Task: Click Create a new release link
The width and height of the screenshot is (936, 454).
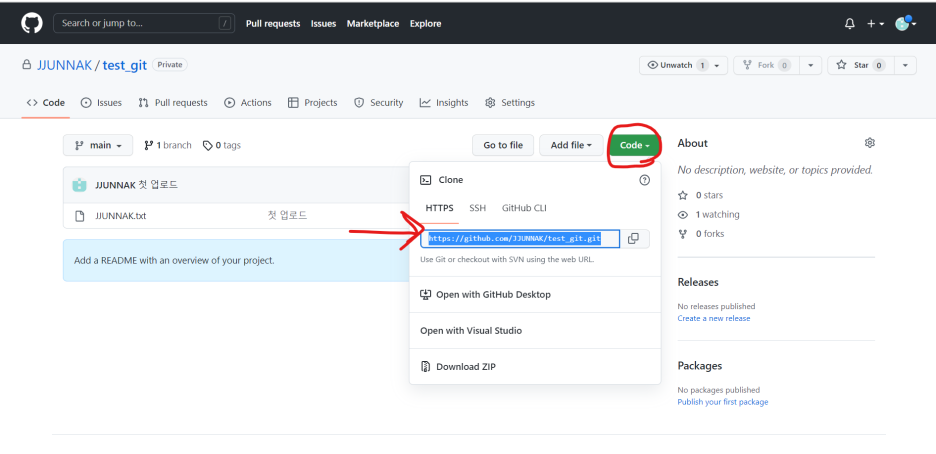Action: point(713,319)
